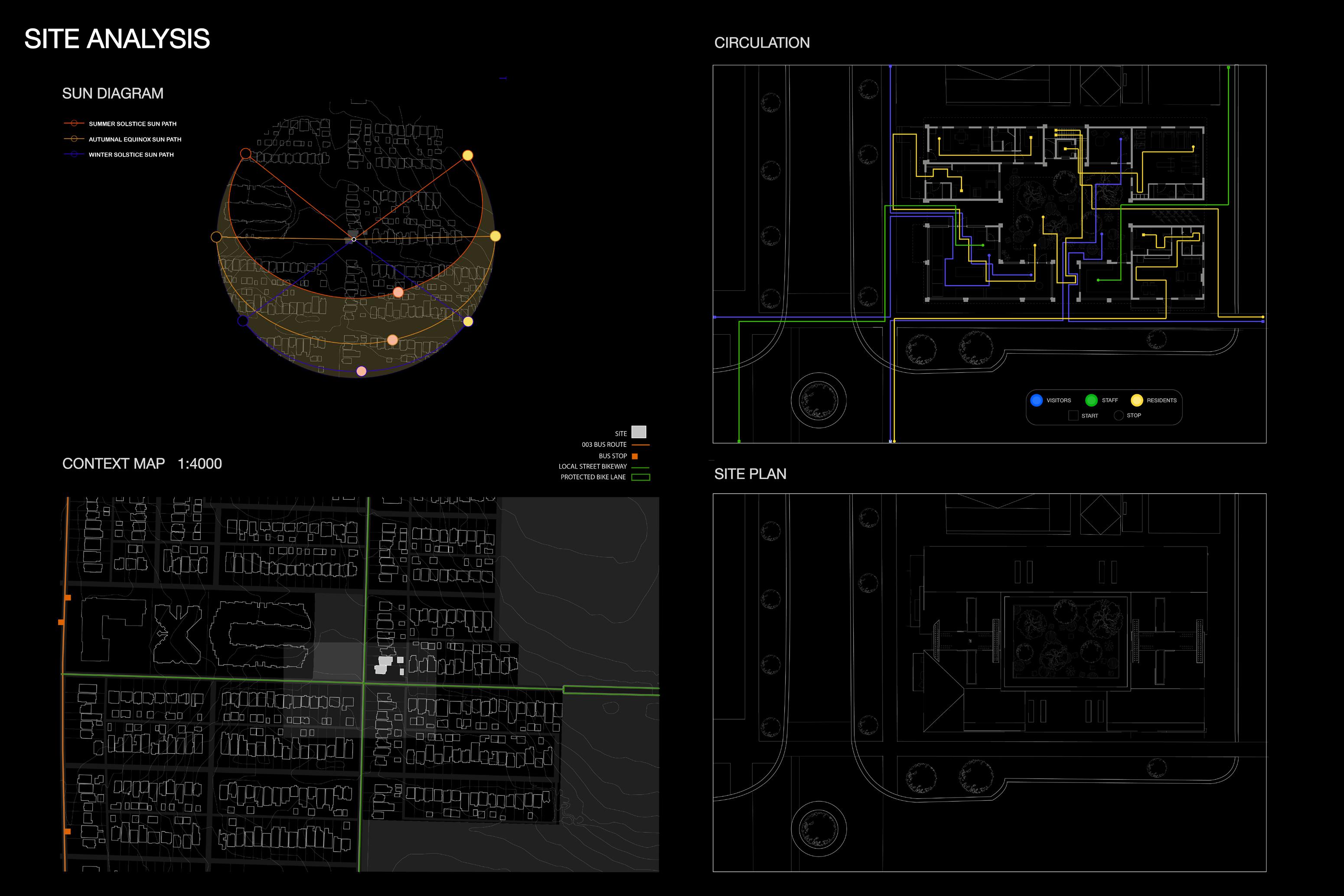Click the Site Plan heading
The width and height of the screenshot is (1344, 896).
pyautogui.click(x=750, y=474)
